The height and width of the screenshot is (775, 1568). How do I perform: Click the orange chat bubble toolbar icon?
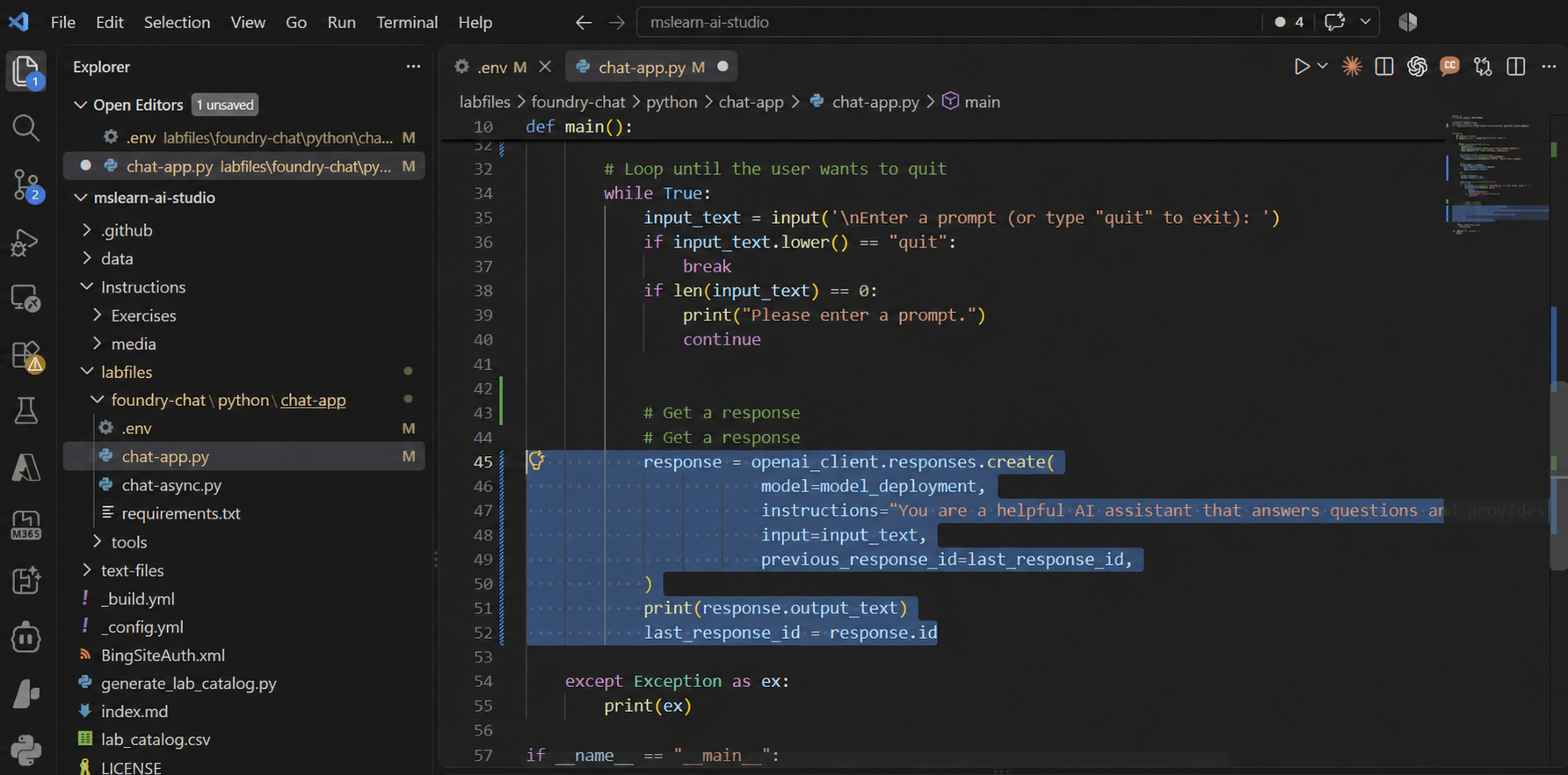(1450, 67)
